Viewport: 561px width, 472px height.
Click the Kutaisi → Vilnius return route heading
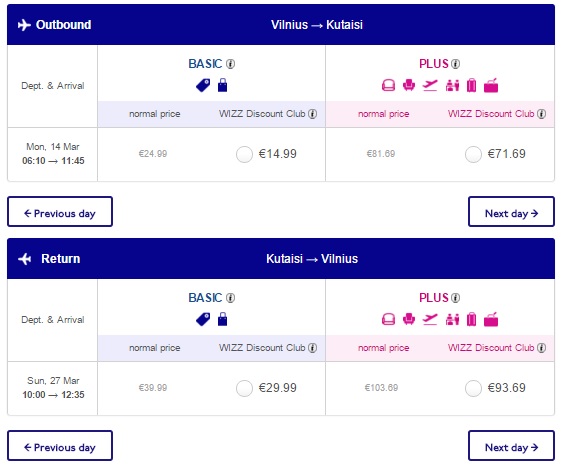point(312,259)
